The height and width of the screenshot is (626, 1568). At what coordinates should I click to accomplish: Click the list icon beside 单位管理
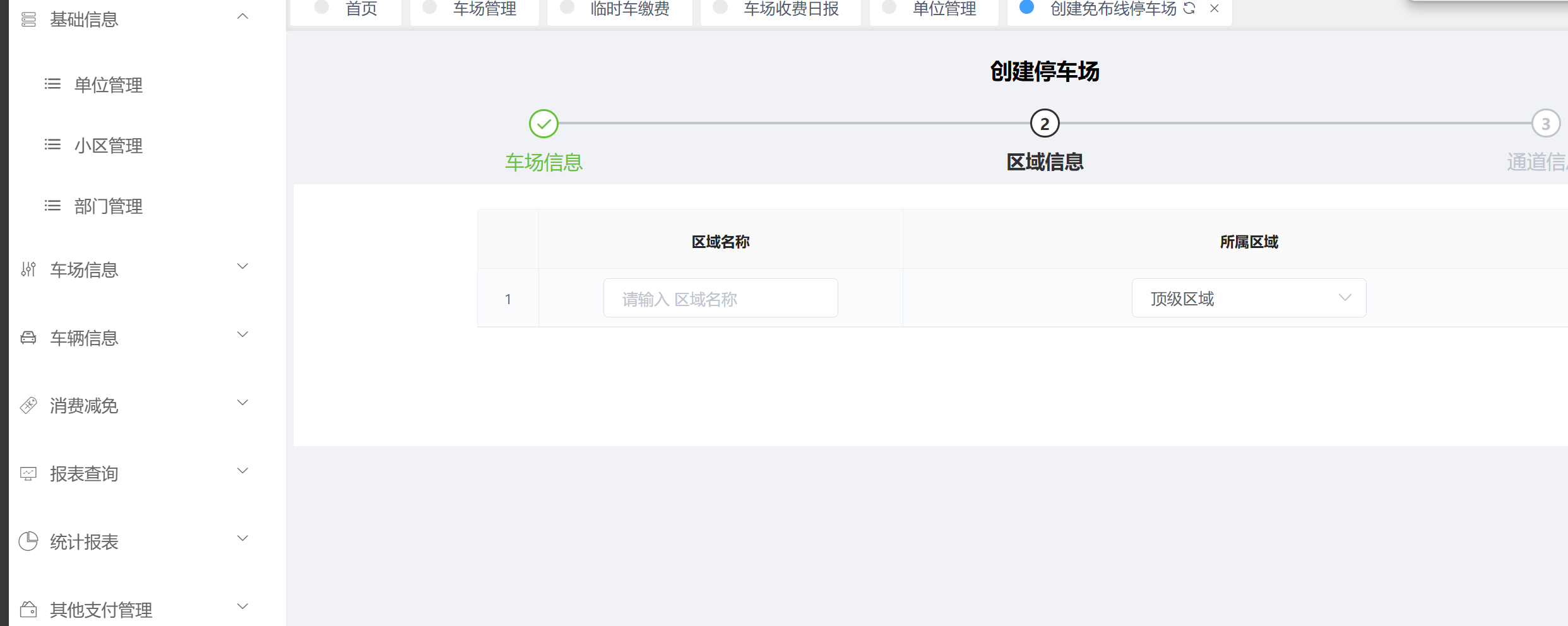tap(52, 84)
